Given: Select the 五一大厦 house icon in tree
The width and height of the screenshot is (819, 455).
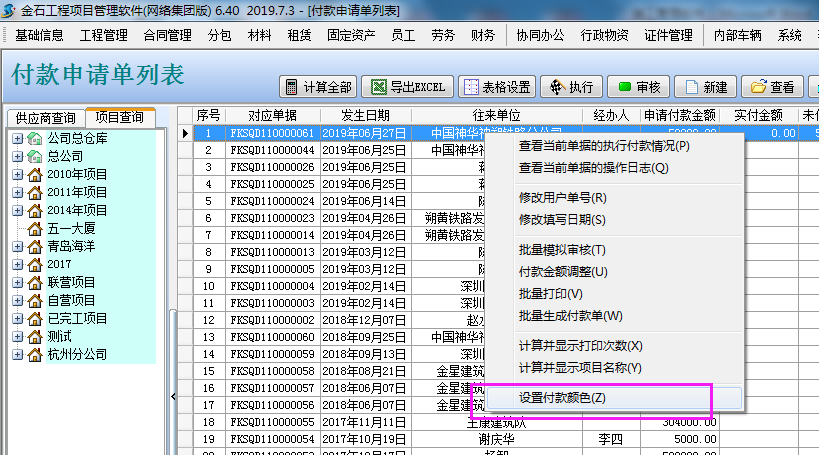Looking at the screenshot, I should point(34,228).
